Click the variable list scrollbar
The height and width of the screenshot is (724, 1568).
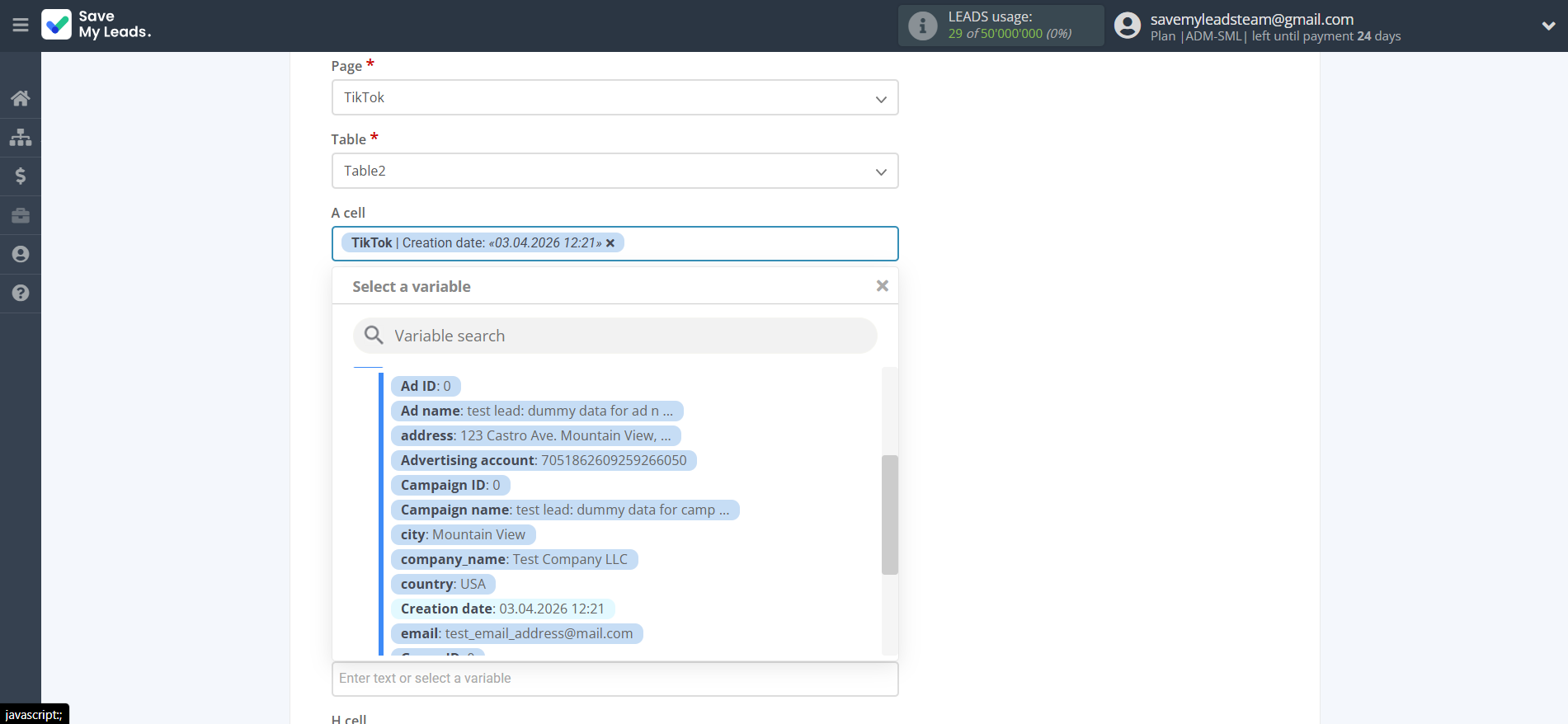(x=889, y=515)
